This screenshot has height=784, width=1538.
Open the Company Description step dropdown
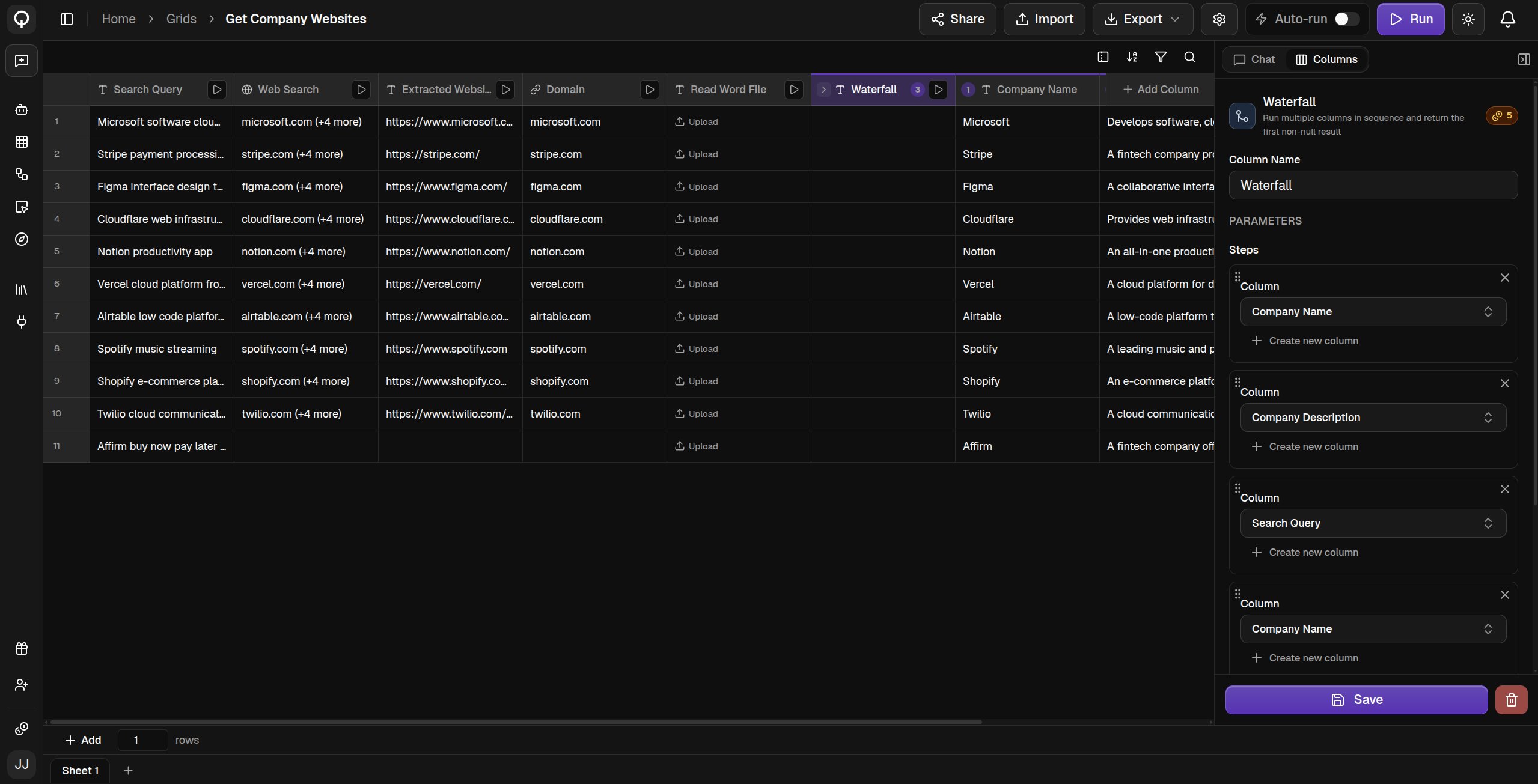click(x=1373, y=418)
